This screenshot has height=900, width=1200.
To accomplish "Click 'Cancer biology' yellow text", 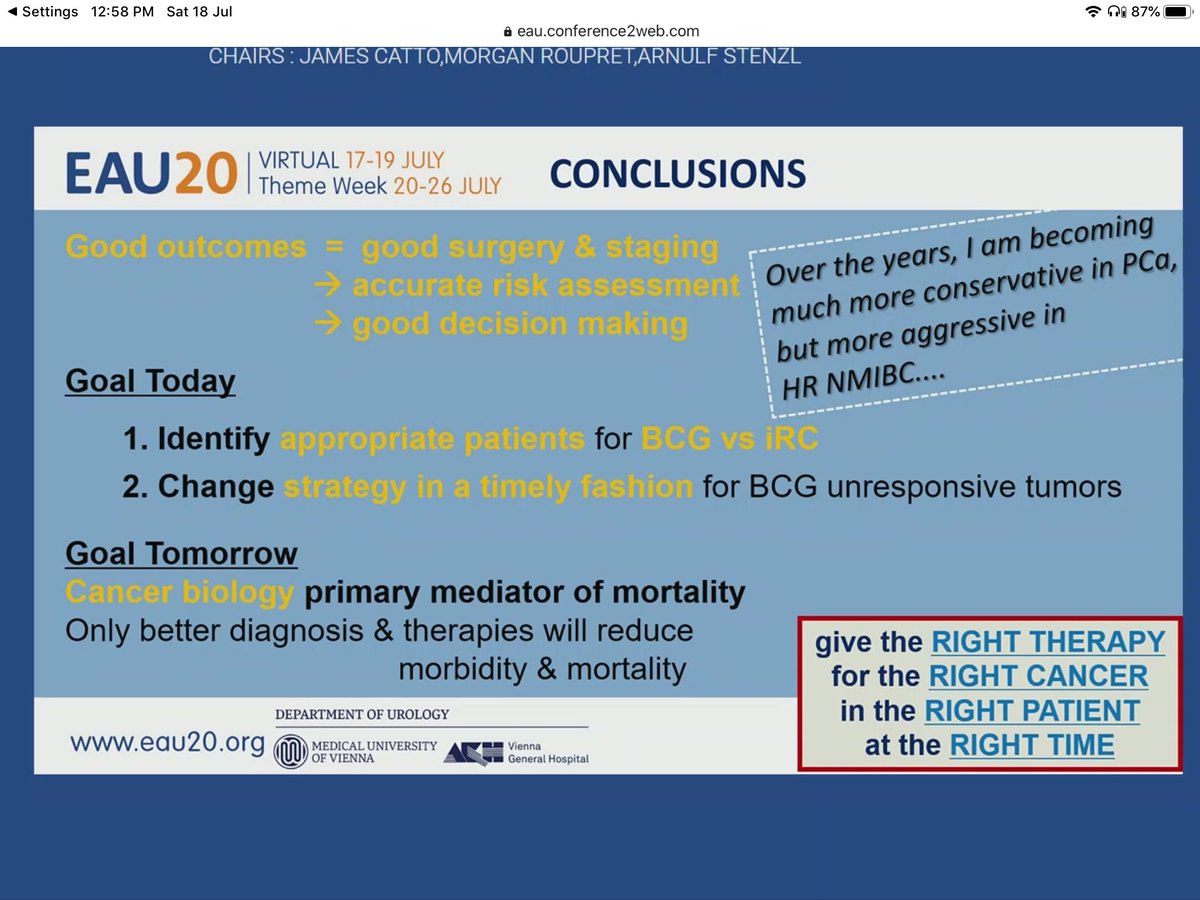I will [180, 592].
